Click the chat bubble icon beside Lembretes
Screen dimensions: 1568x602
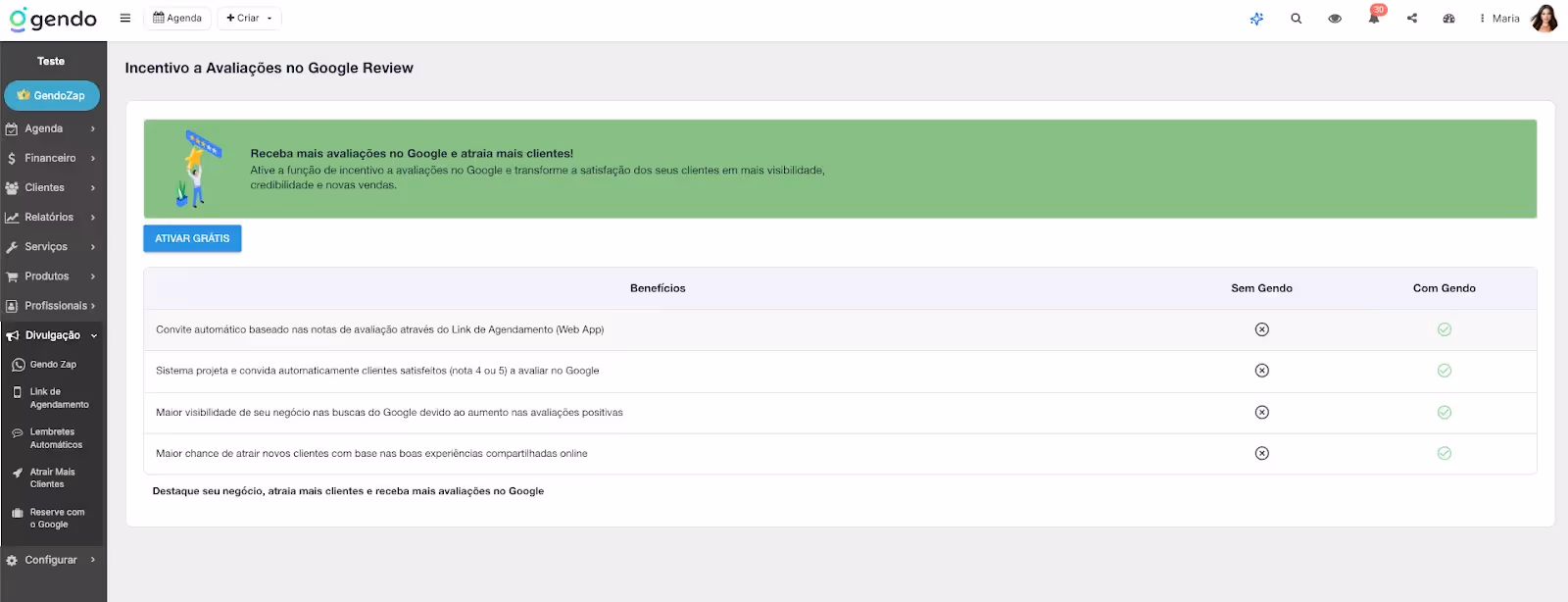[x=18, y=432]
